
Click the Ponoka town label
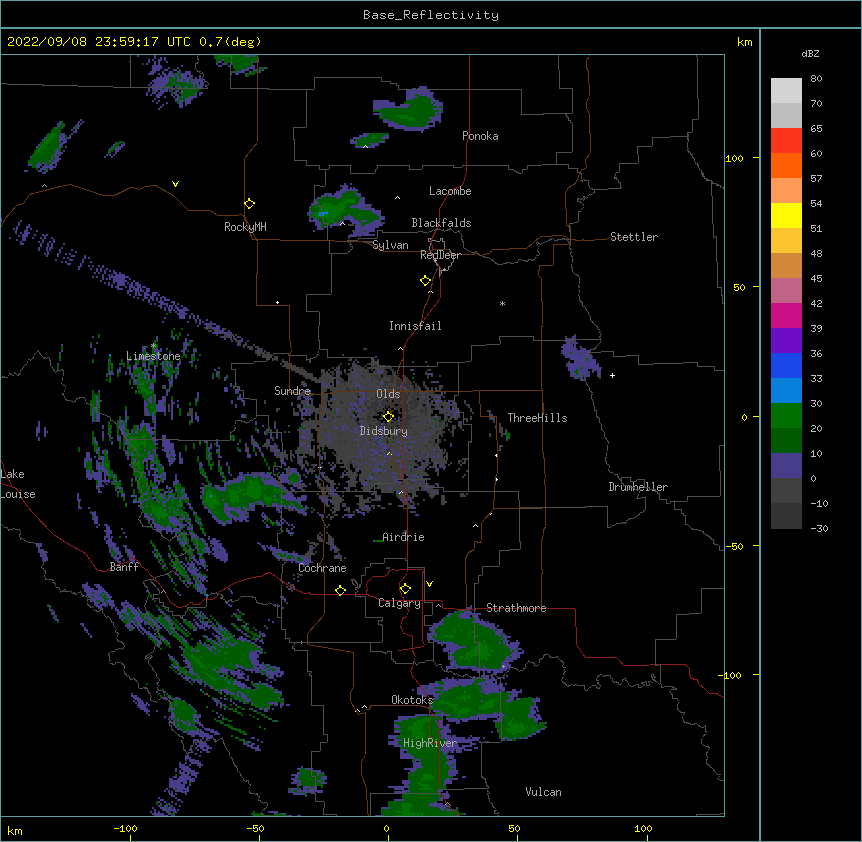[x=480, y=136]
